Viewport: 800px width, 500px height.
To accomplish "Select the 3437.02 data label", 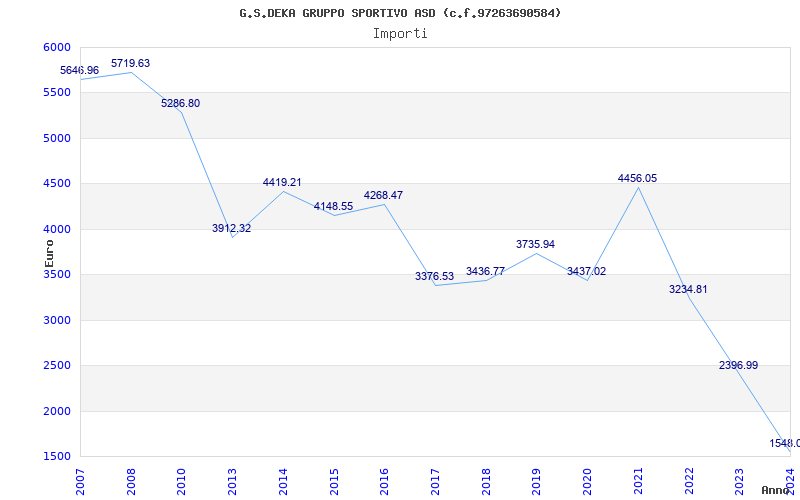I will pos(586,271).
